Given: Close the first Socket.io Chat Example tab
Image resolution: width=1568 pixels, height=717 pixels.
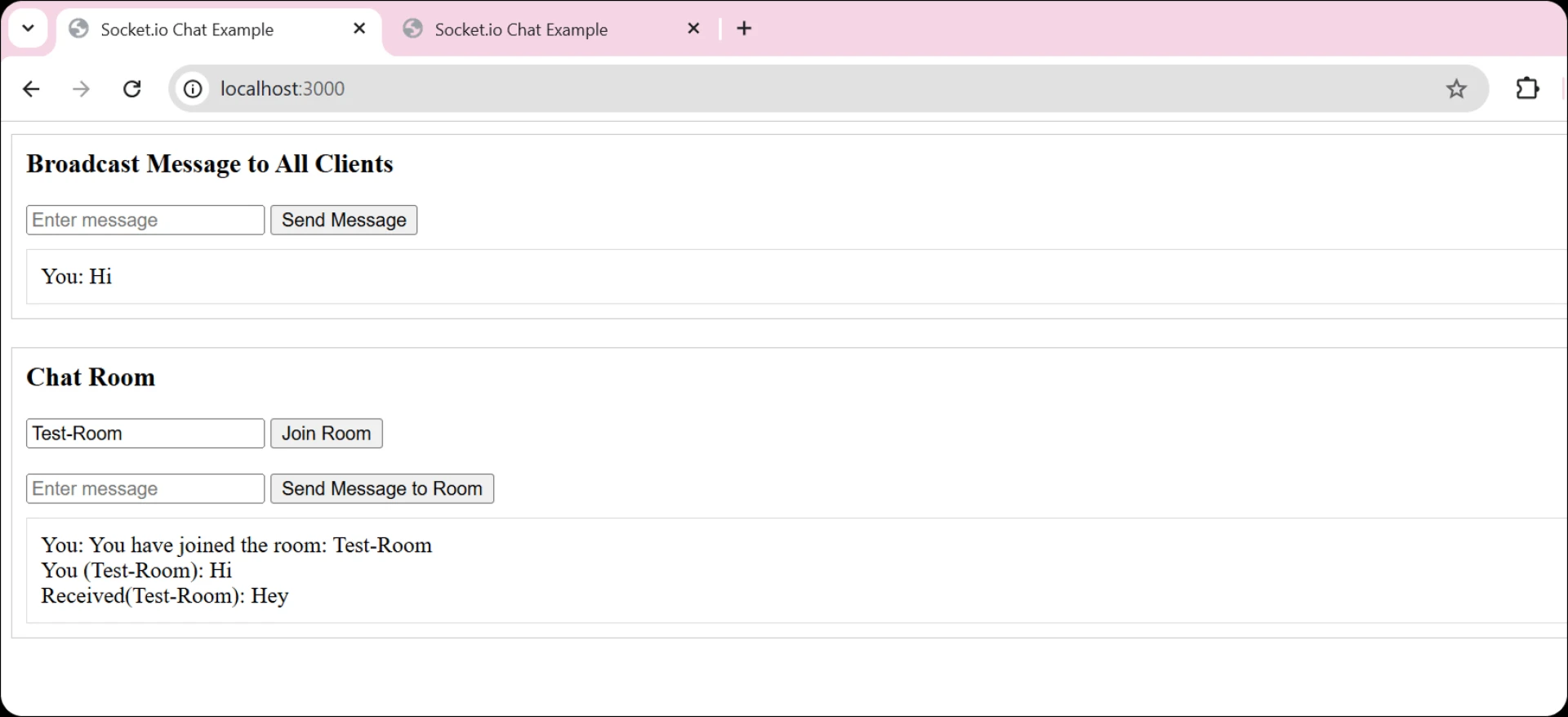Looking at the screenshot, I should coord(359,29).
